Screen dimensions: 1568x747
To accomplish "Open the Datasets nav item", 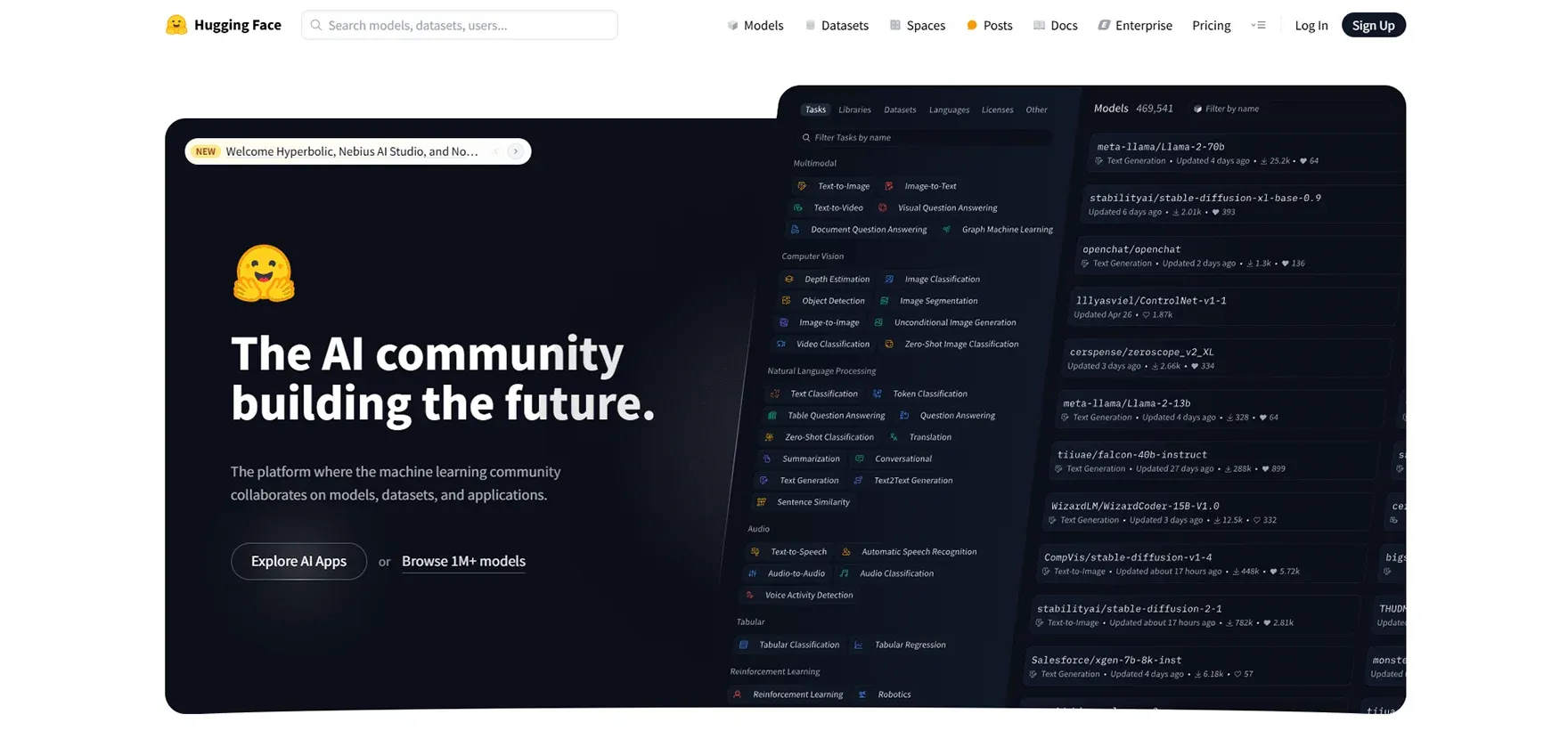I will [x=837, y=25].
